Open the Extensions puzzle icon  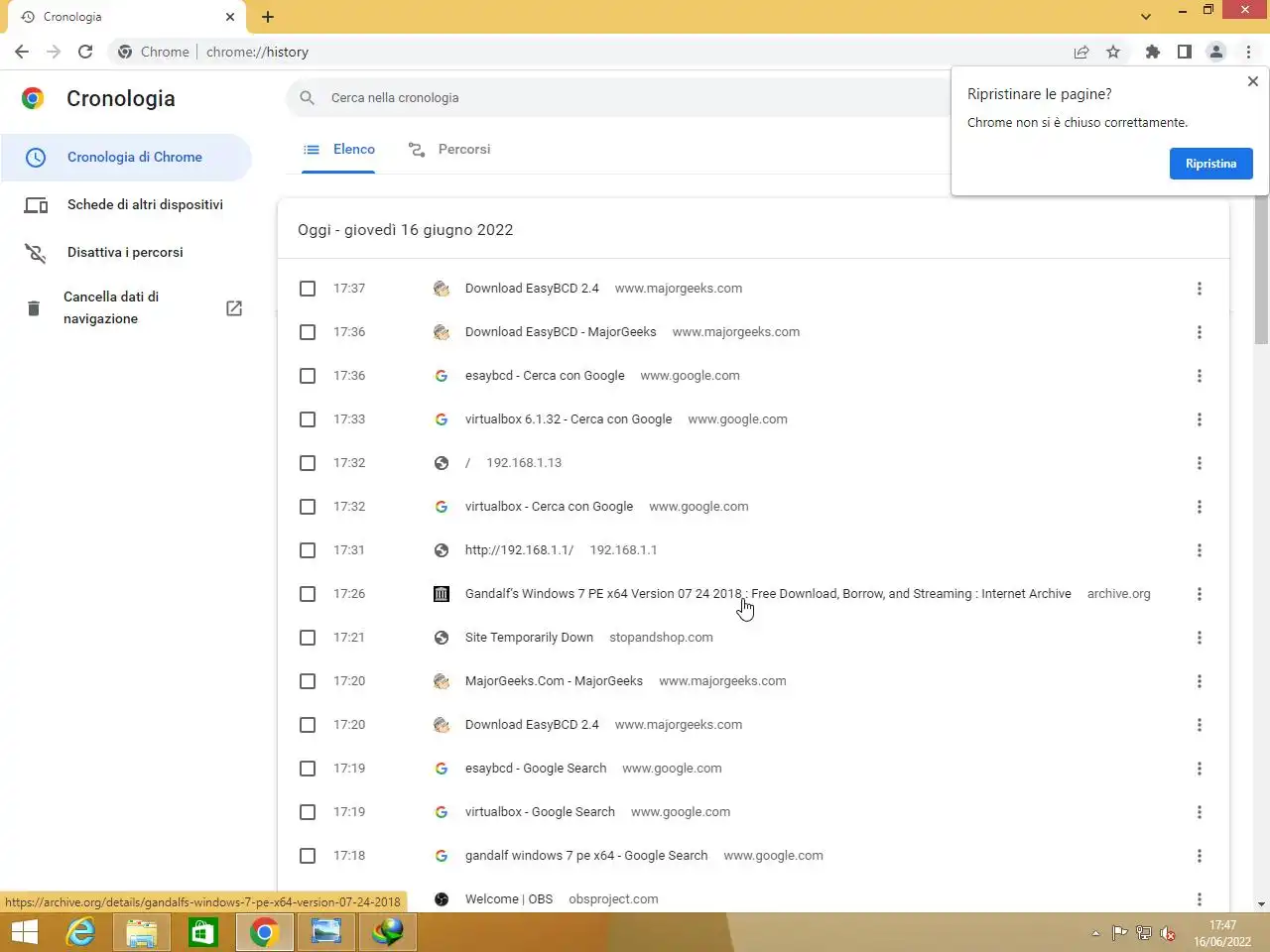1152,52
